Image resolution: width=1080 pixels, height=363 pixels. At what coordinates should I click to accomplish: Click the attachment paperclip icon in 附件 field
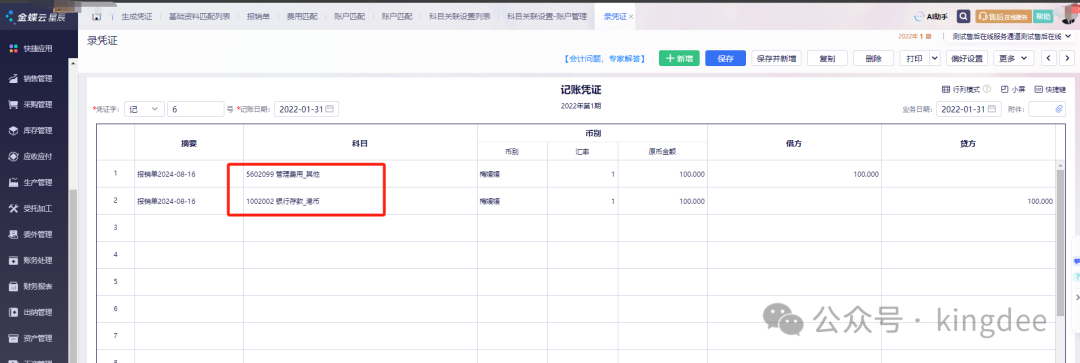click(x=1059, y=109)
